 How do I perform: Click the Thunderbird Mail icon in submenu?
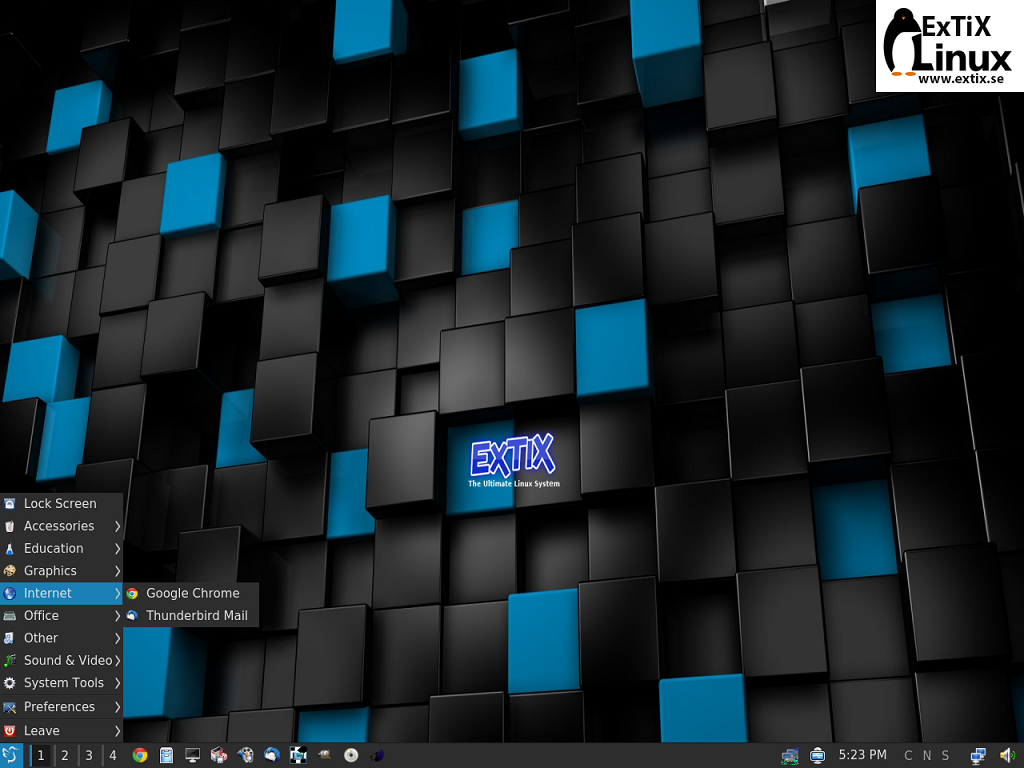133,615
